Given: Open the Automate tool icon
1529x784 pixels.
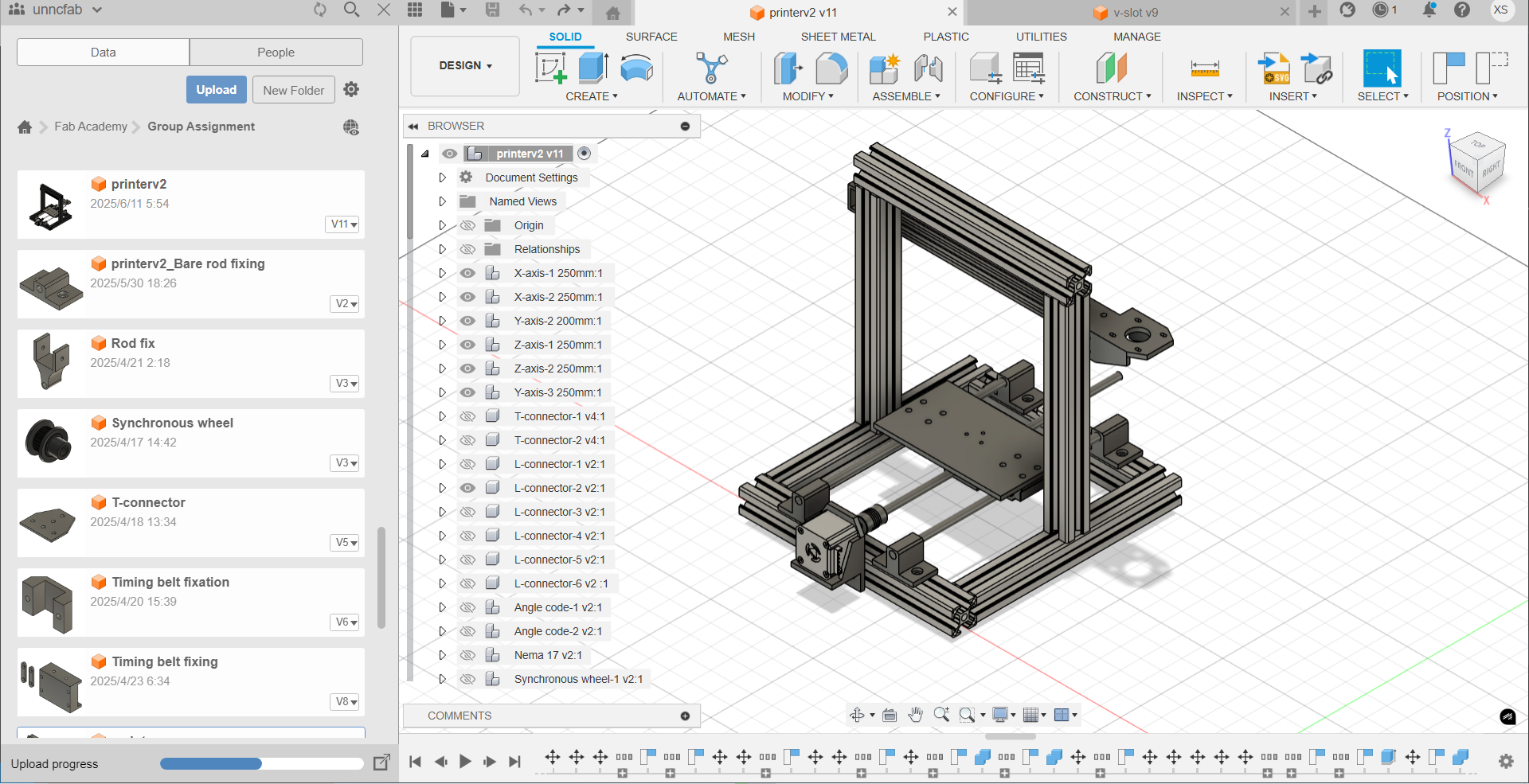Looking at the screenshot, I should click(711, 68).
